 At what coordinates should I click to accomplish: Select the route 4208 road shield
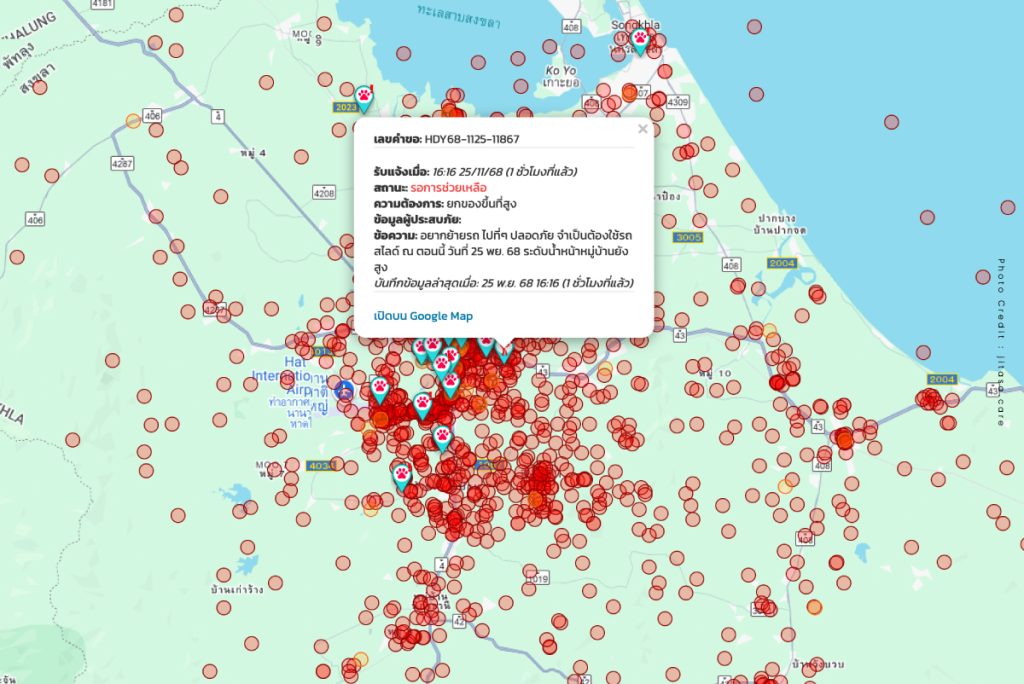point(324,191)
